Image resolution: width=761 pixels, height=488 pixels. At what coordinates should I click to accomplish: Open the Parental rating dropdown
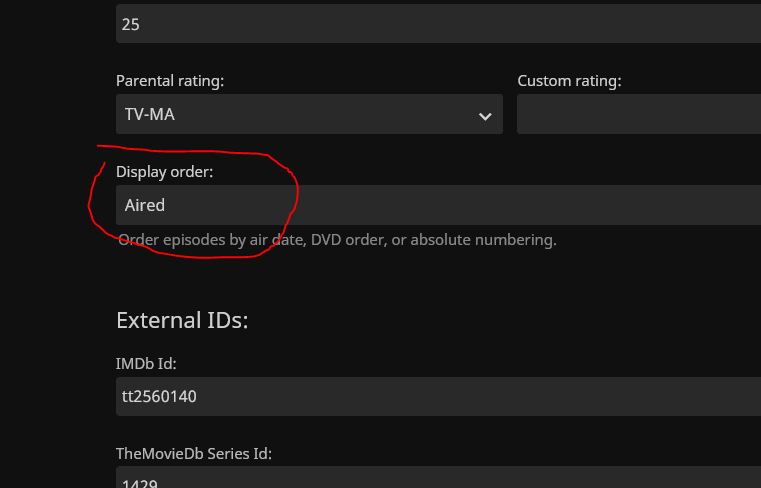pyautogui.click(x=309, y=115)
